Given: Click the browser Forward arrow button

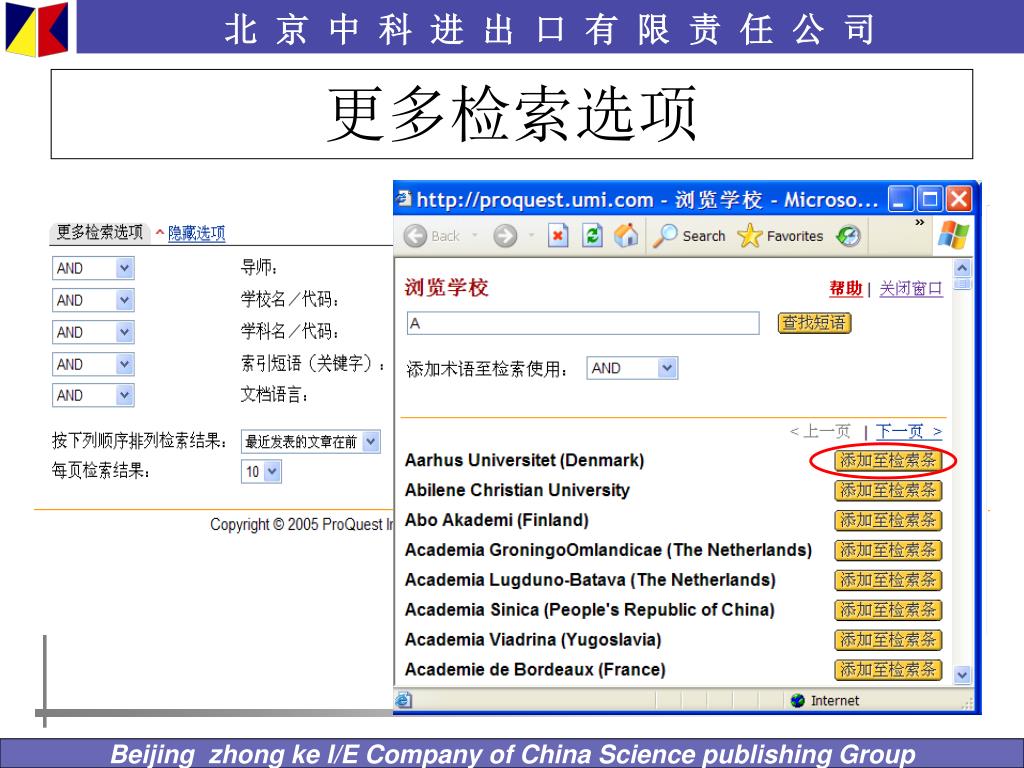Looking at the screenshot, I should point(505,236).
